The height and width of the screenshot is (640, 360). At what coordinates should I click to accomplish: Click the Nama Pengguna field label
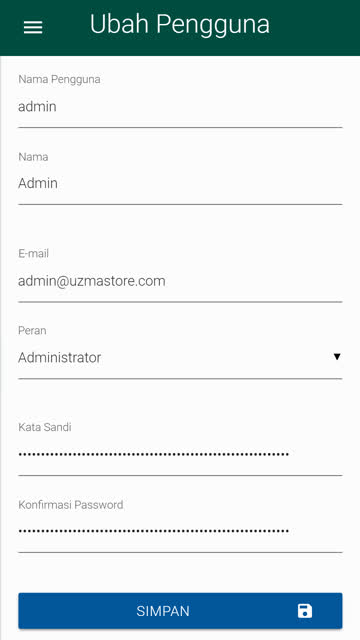click(59, 80)
